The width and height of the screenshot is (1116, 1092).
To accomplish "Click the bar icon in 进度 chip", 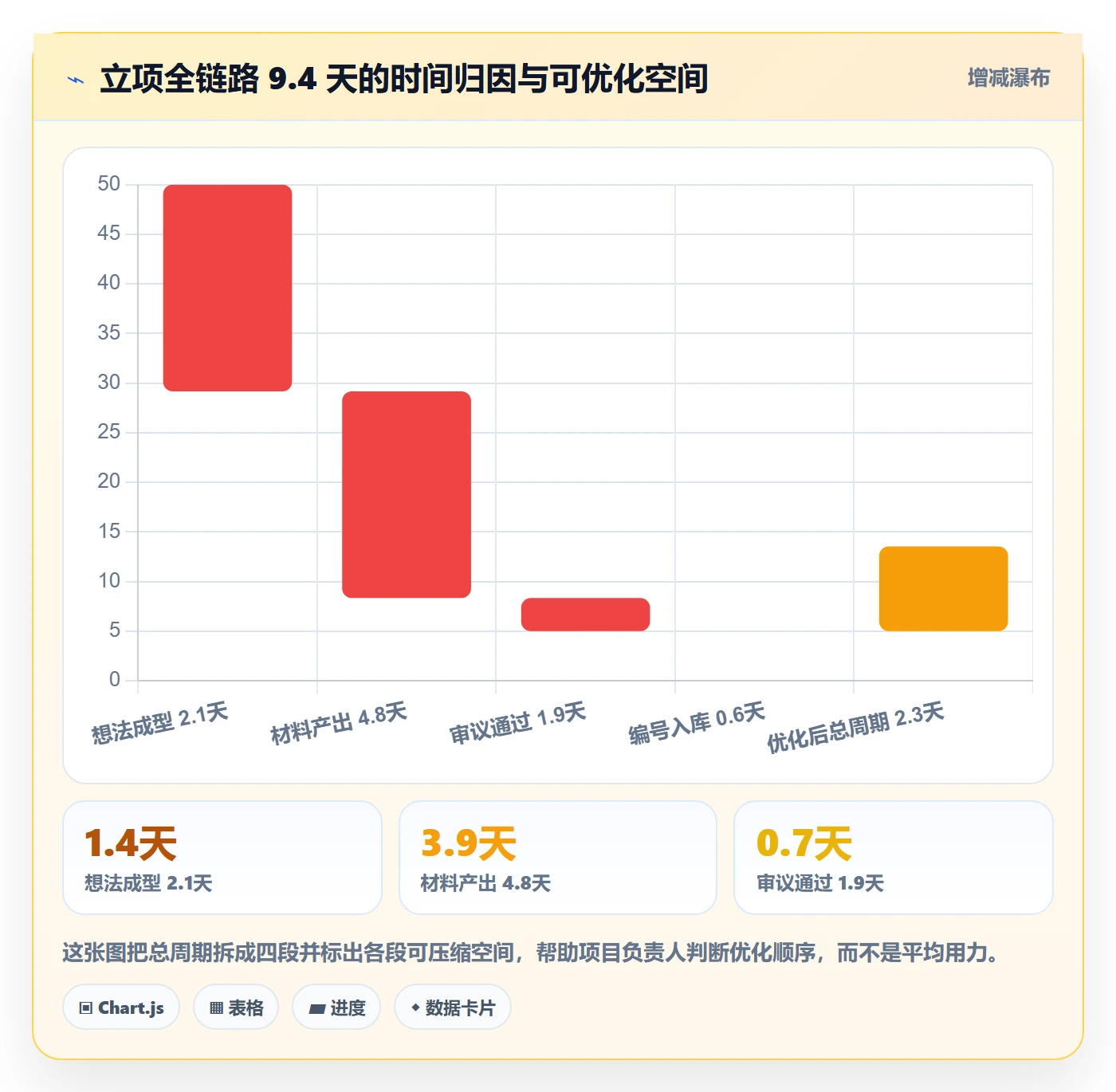I will coord(316,1009).
